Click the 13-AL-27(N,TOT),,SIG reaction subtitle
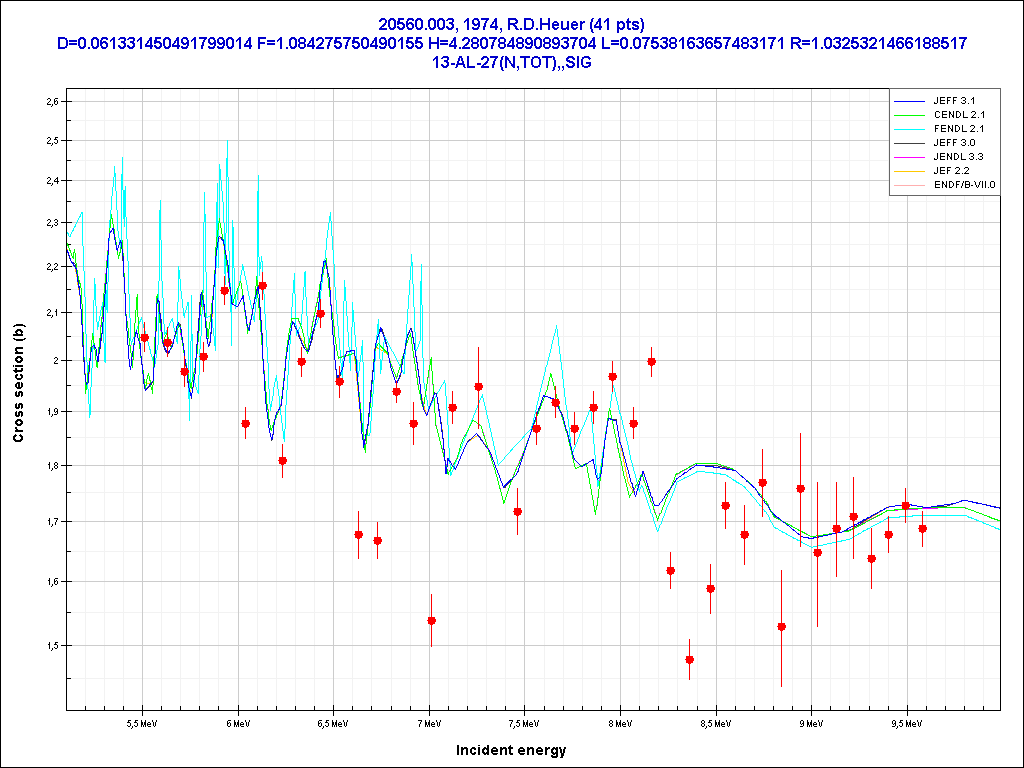This screenshot has height=768, width=1024. coord(511,62)
